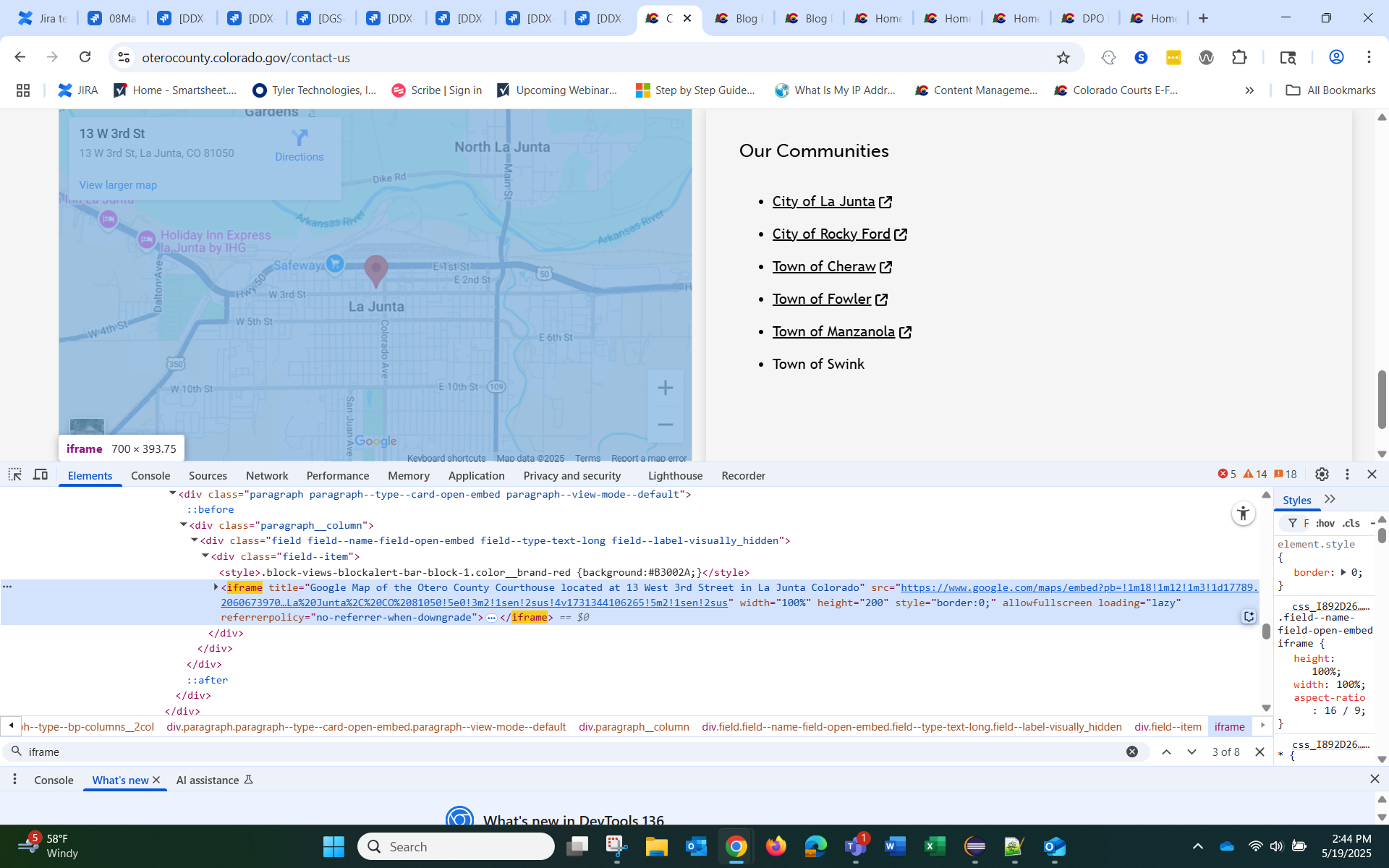1389x868 pixels.
Task: Click the filter icon in the Styles pane
Action: pyautogui.click(x=1293, y=523)
